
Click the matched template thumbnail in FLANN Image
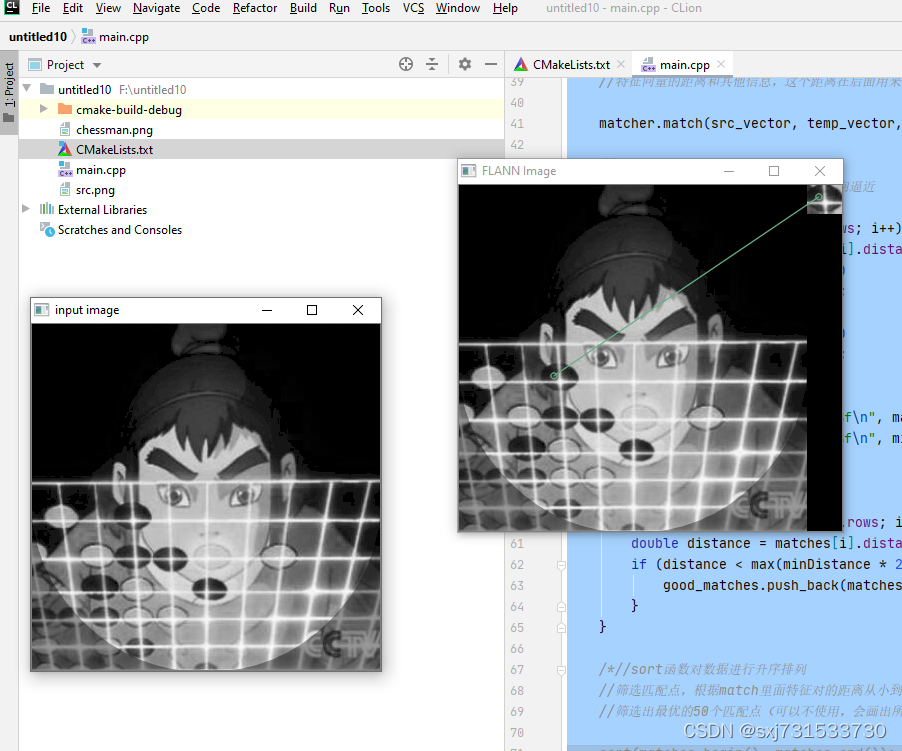tap(824, 200)
